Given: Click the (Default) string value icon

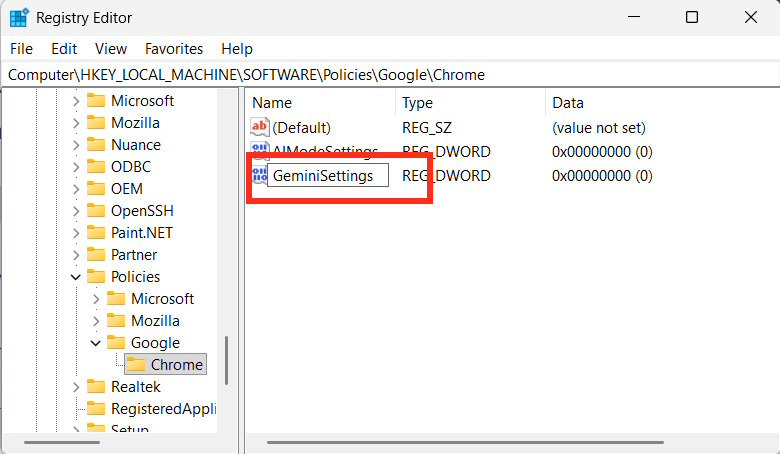Looking at the screenshot, I should pyautogui.click(x=260, y=127).
